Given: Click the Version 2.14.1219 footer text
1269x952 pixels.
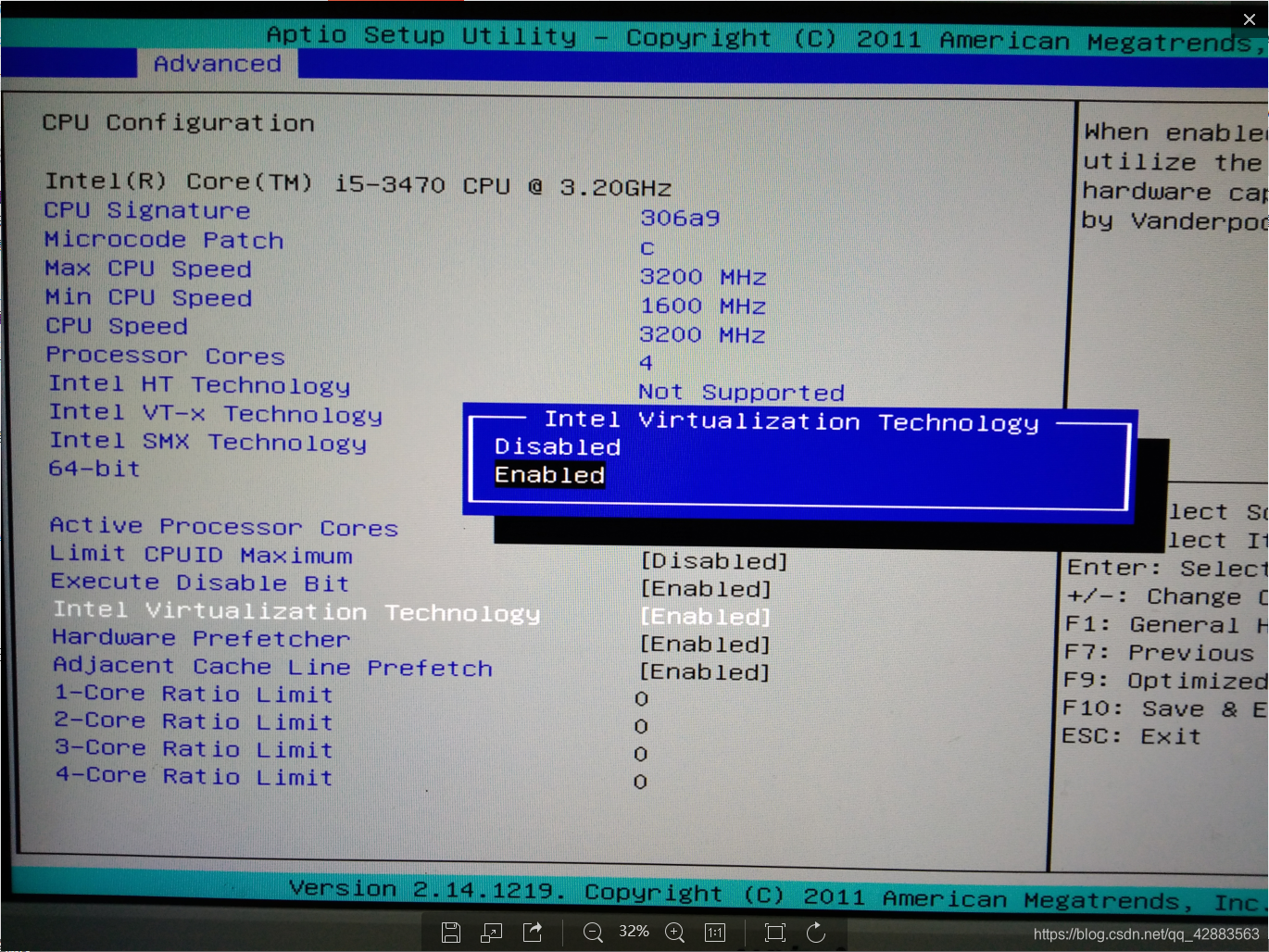Looking at the screenshot, I should (426, 889).
